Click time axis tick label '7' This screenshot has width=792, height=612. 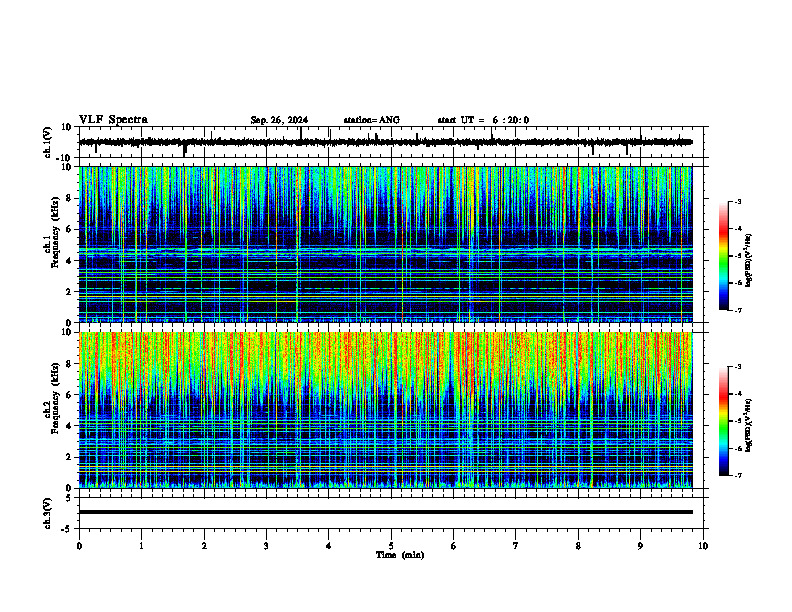516,546
